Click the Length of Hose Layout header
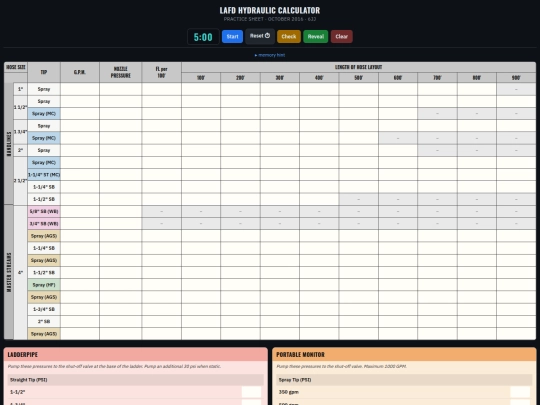 [359, 67]
